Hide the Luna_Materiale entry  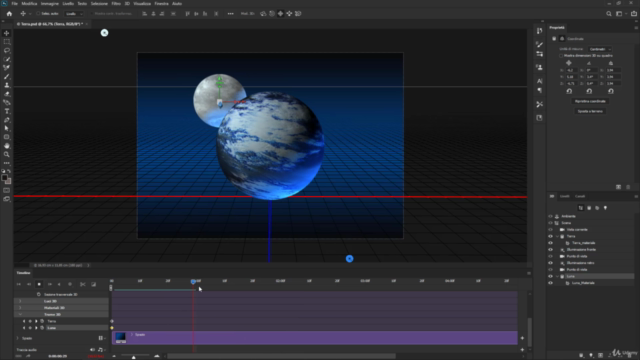coord(550,283)
